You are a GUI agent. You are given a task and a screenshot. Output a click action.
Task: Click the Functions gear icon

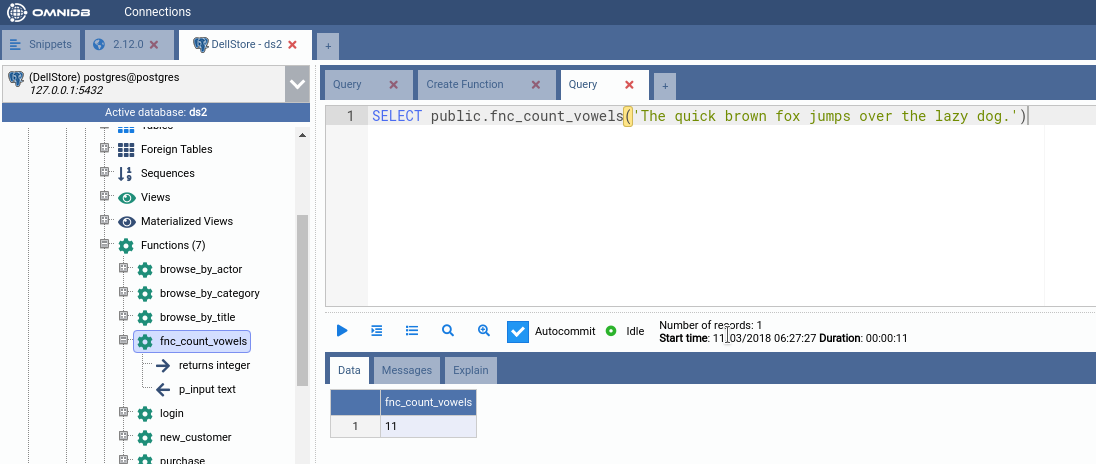click(126, 246)
